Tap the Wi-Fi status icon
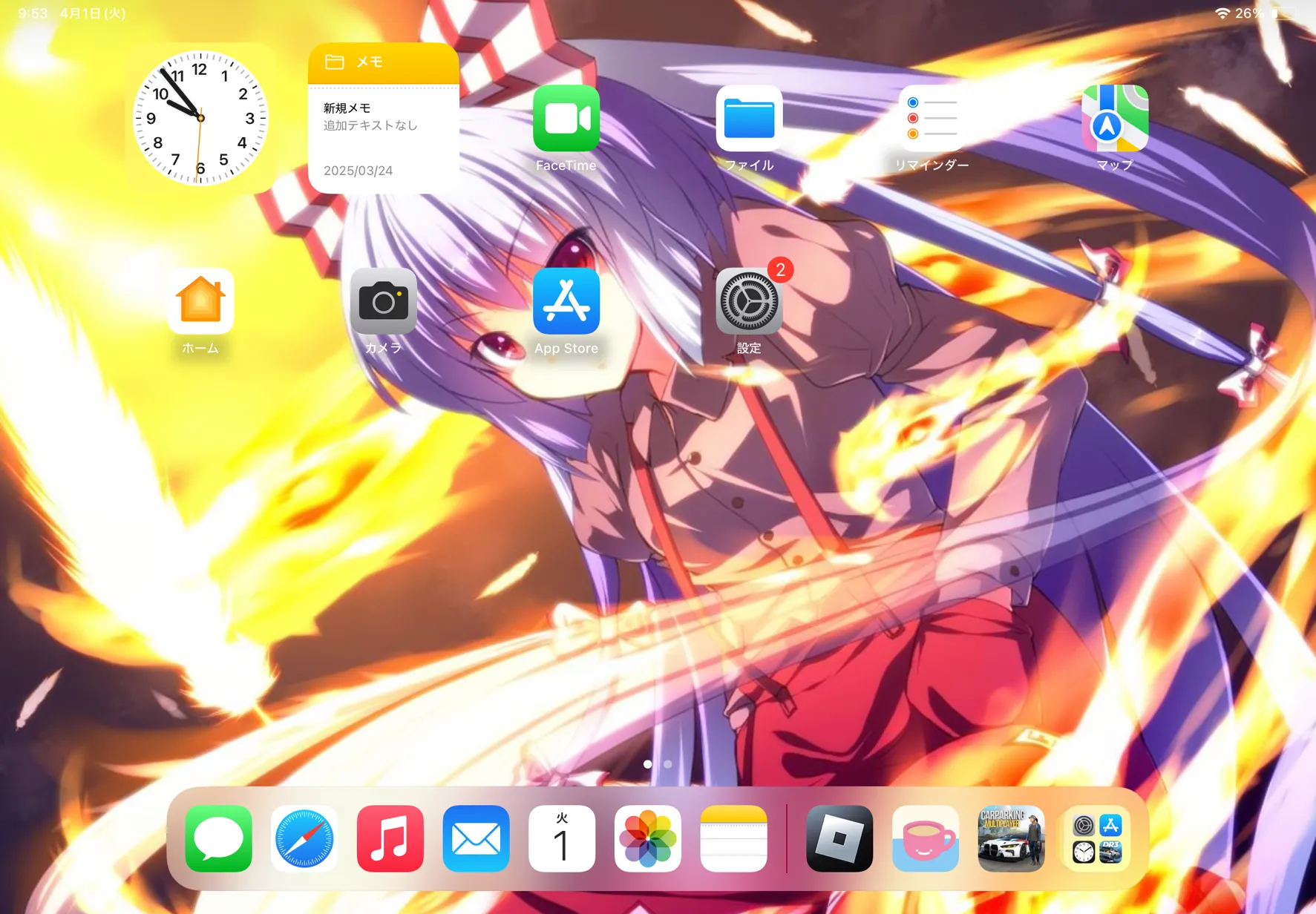The image size is (1316, 914). pos(1222,13)
